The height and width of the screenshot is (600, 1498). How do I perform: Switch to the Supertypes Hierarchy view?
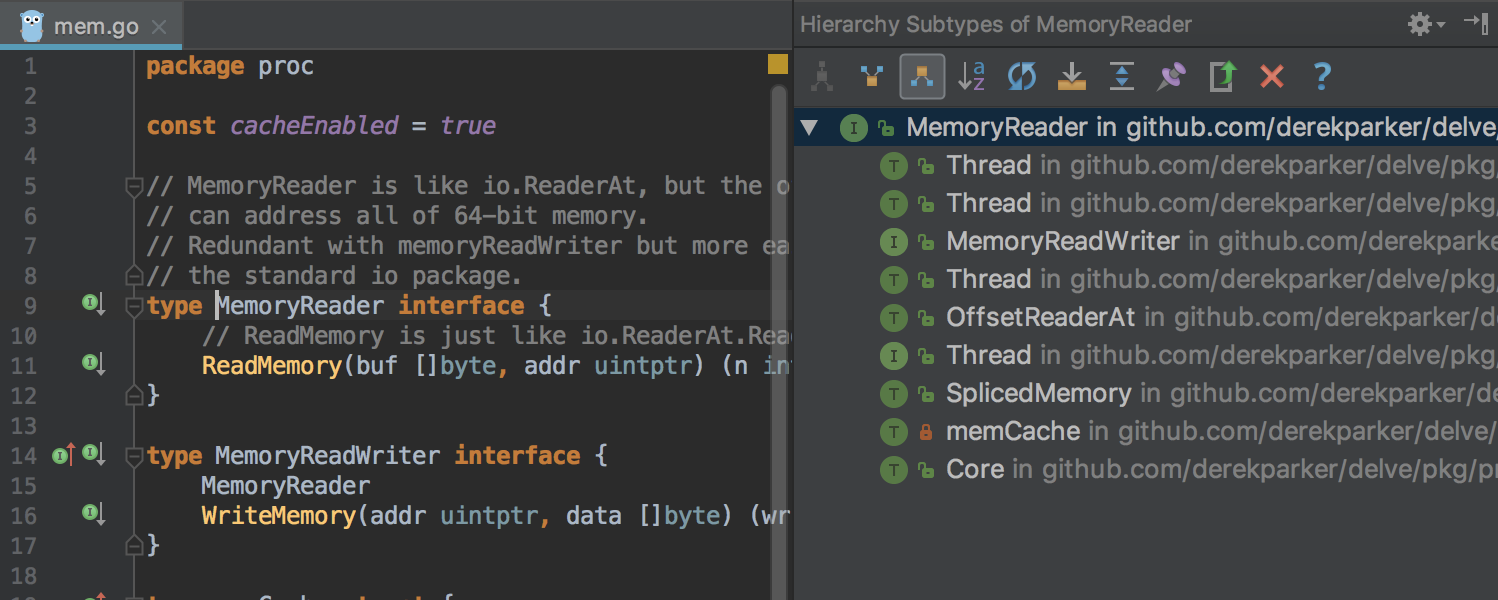(x=871, y=77)
